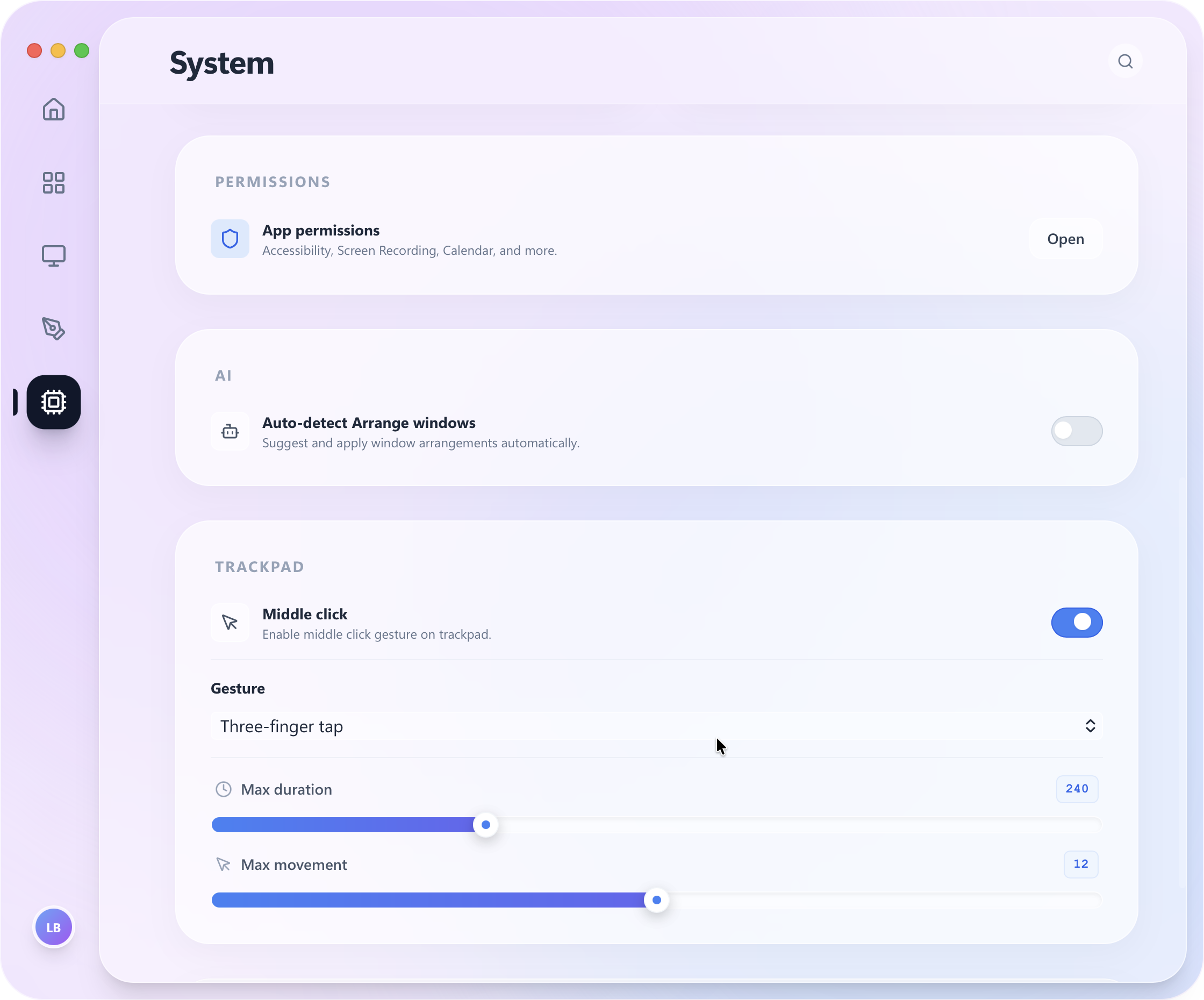Open the Home sidebar section

coord(53,110)
